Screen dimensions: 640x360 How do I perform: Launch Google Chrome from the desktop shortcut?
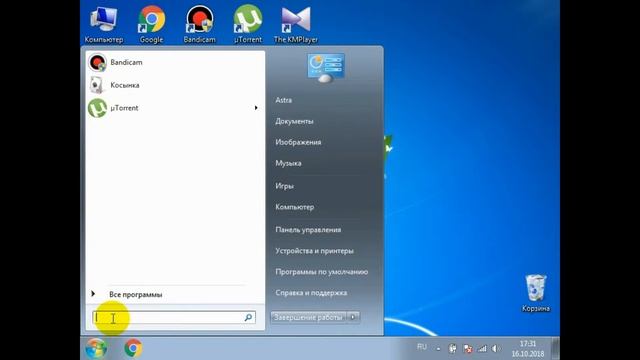[x=151, y=24]
